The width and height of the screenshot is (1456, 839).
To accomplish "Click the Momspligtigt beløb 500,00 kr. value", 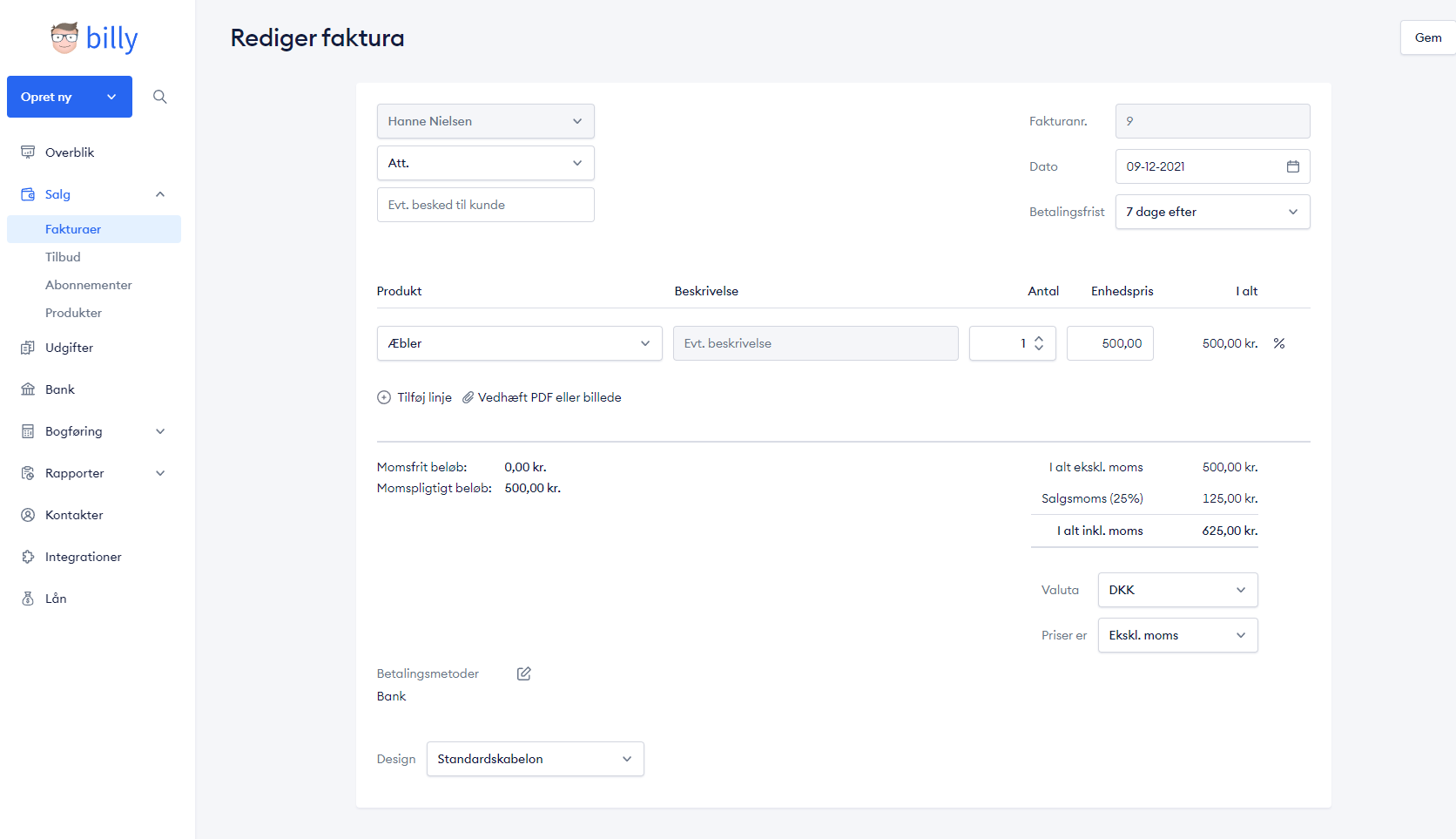I will click(x=533, y=488).
